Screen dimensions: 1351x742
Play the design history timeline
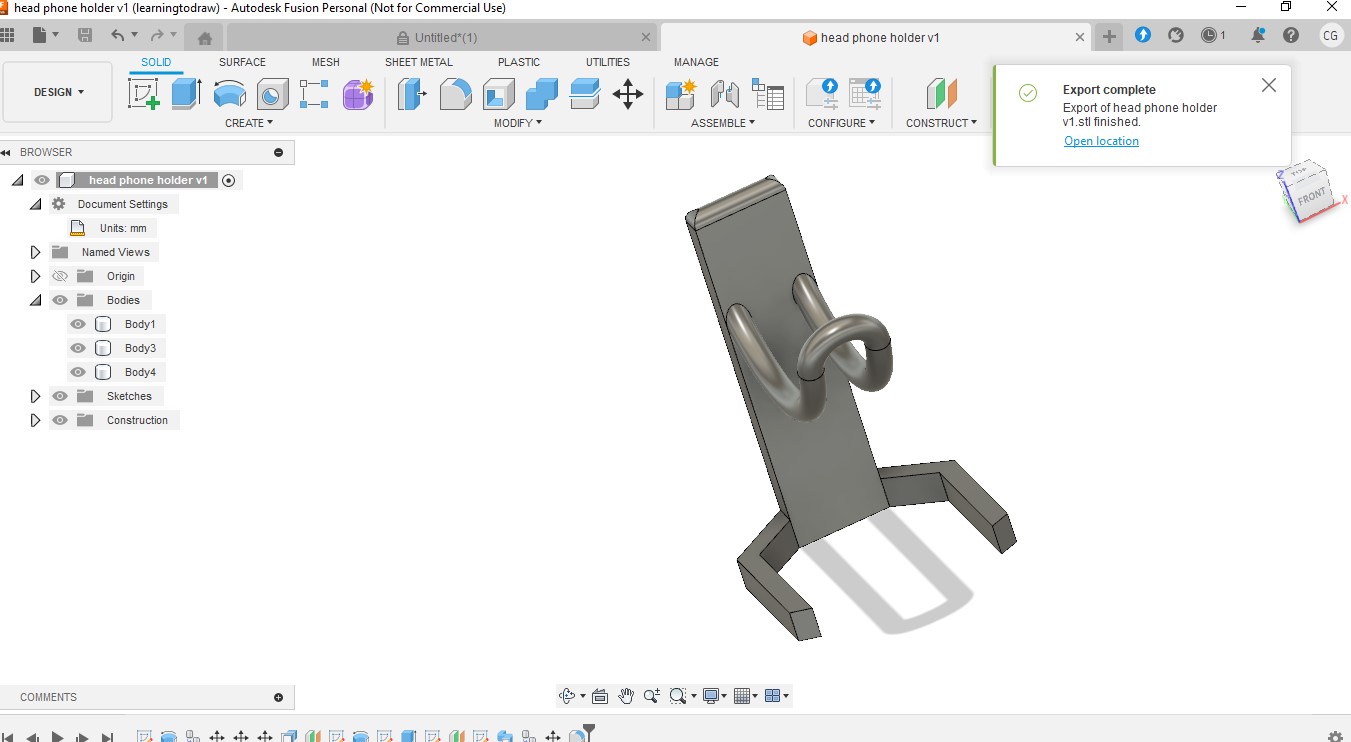pyautogui.click(x=58, y=737)
